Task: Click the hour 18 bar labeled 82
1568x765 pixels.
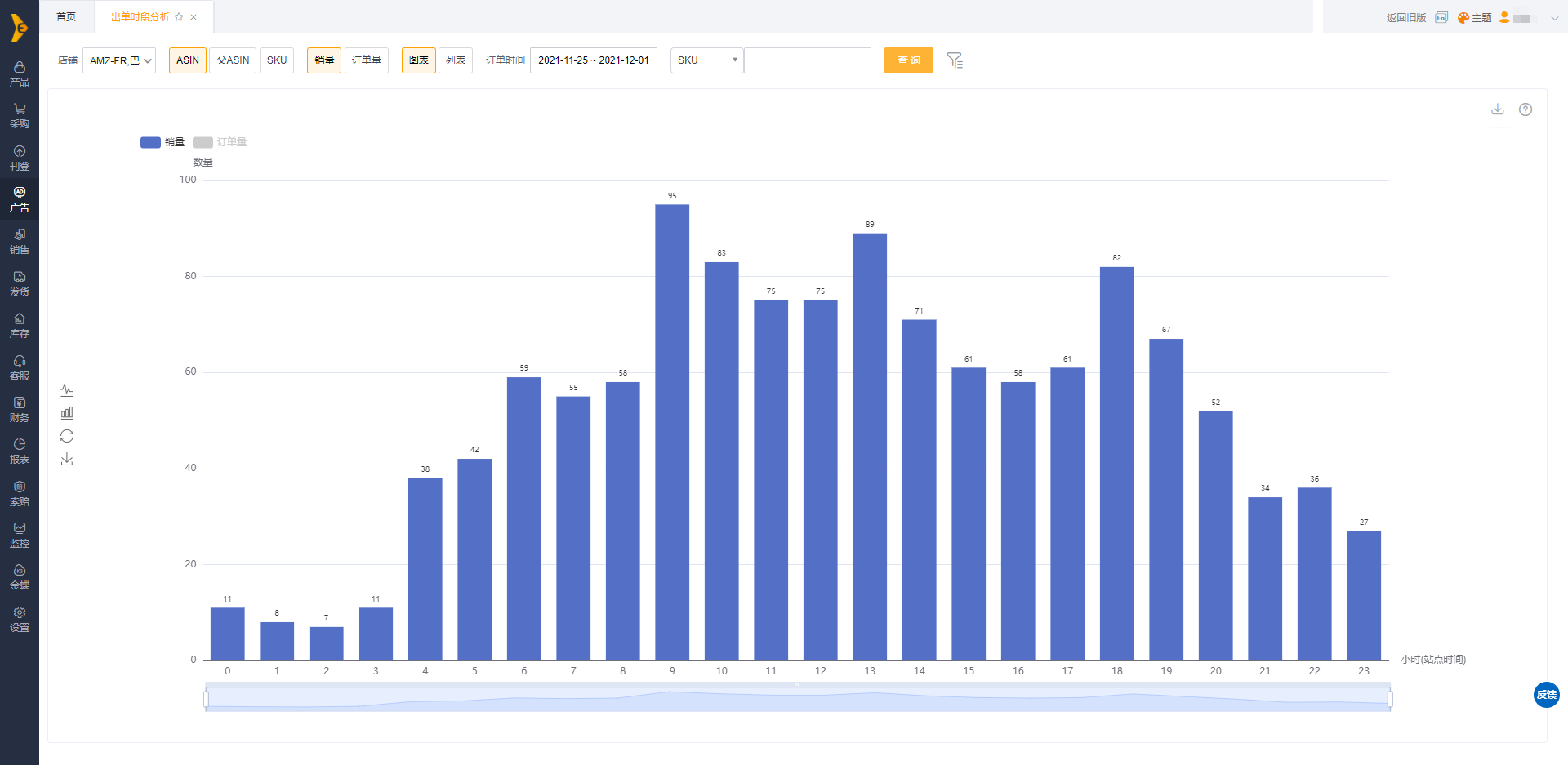Action: coord(1116,464)
